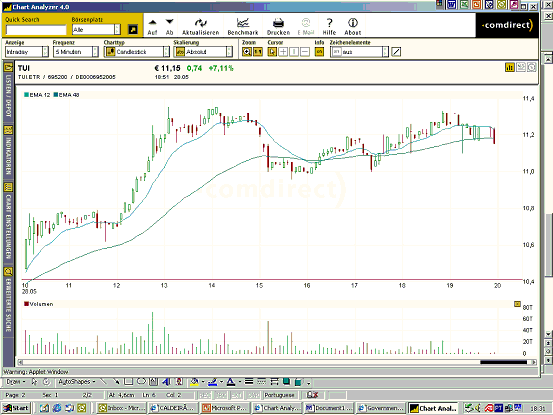Switch to the Governmen... taskbar window
This screenshot has height=415, width=553.
click(381, 408)
